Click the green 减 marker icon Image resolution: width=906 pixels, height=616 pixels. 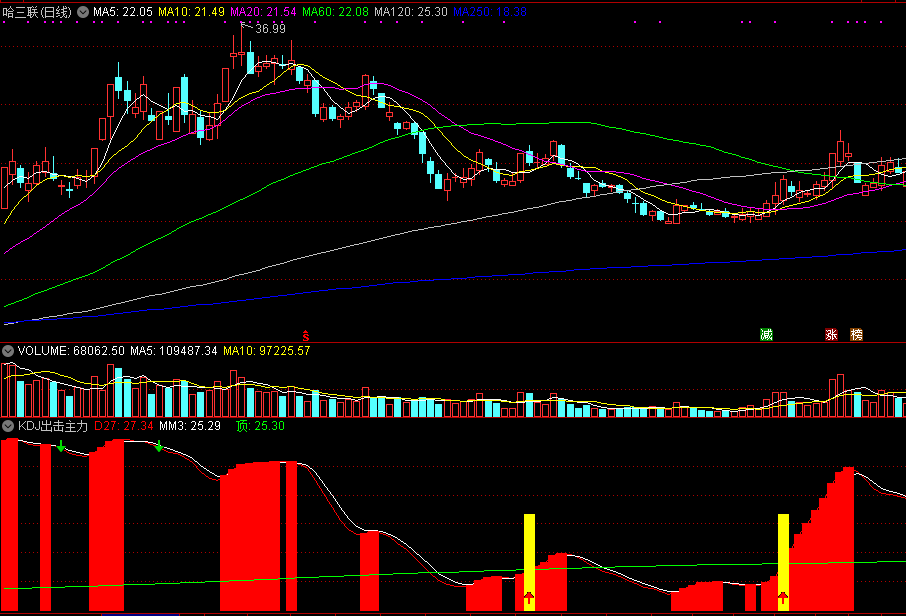(x=766, y=335)
